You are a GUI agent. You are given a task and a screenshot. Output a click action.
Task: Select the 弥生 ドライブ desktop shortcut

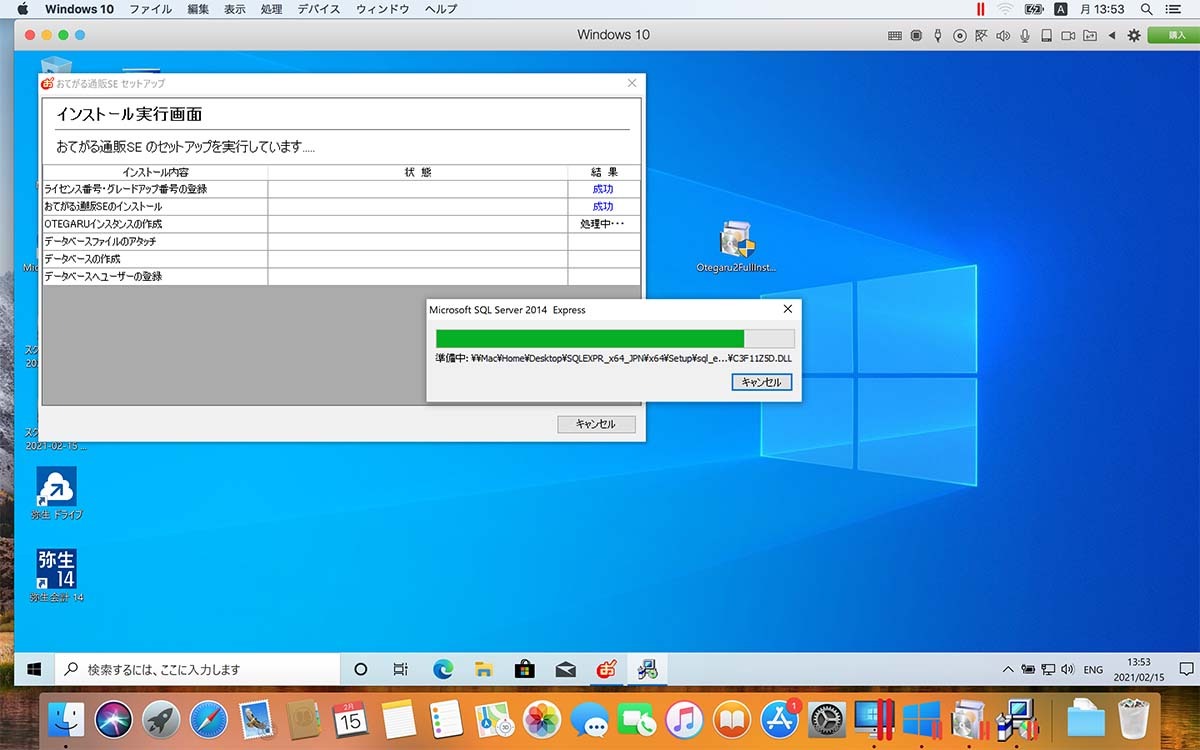coord(56,494)
